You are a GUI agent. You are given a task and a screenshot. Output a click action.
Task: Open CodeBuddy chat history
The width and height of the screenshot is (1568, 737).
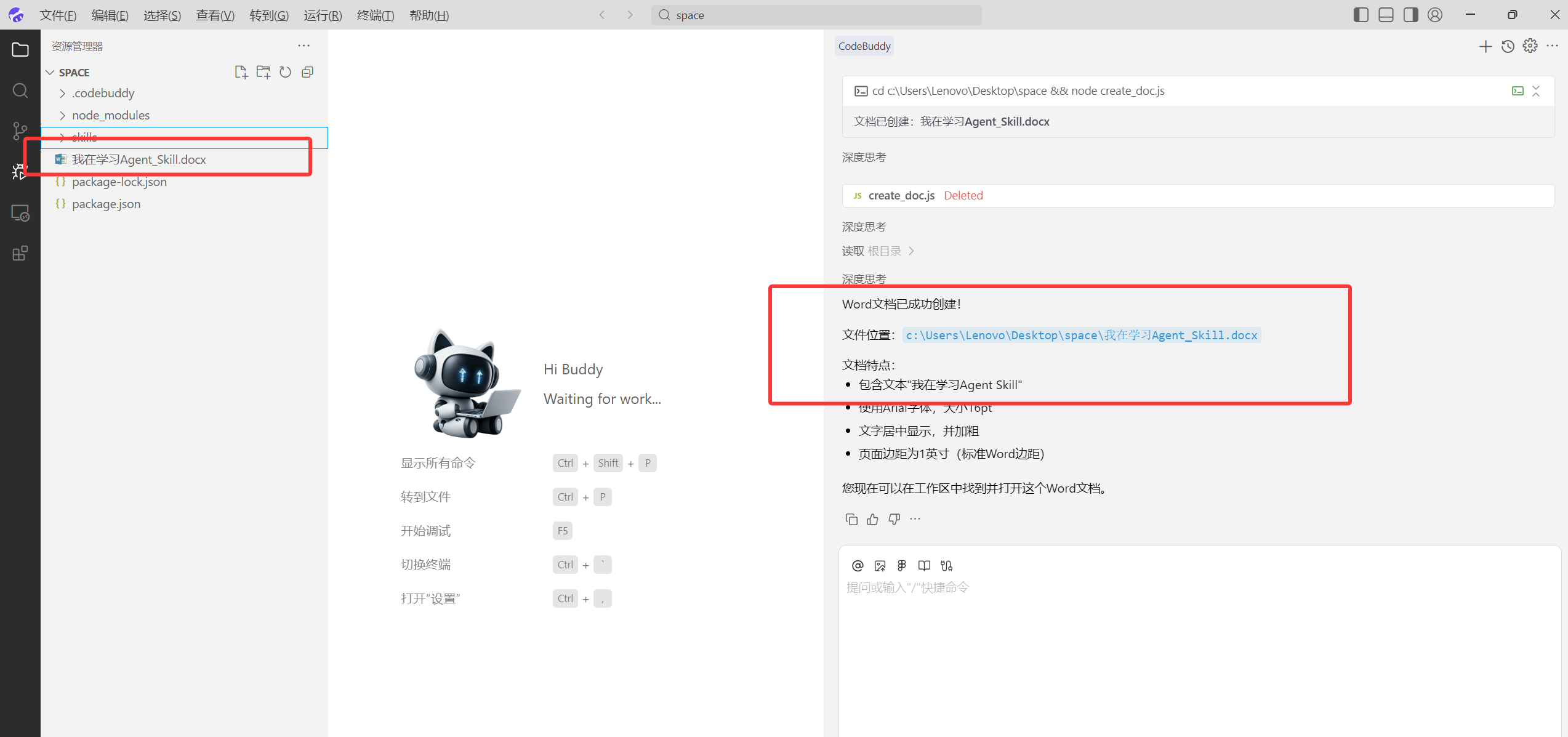tap(1508, 46)
